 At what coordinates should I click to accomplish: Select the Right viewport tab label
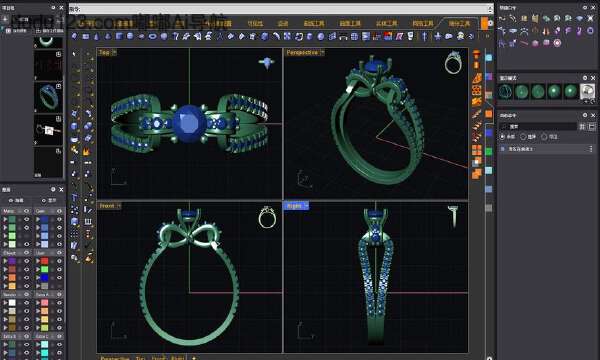(x=294, y=206)
